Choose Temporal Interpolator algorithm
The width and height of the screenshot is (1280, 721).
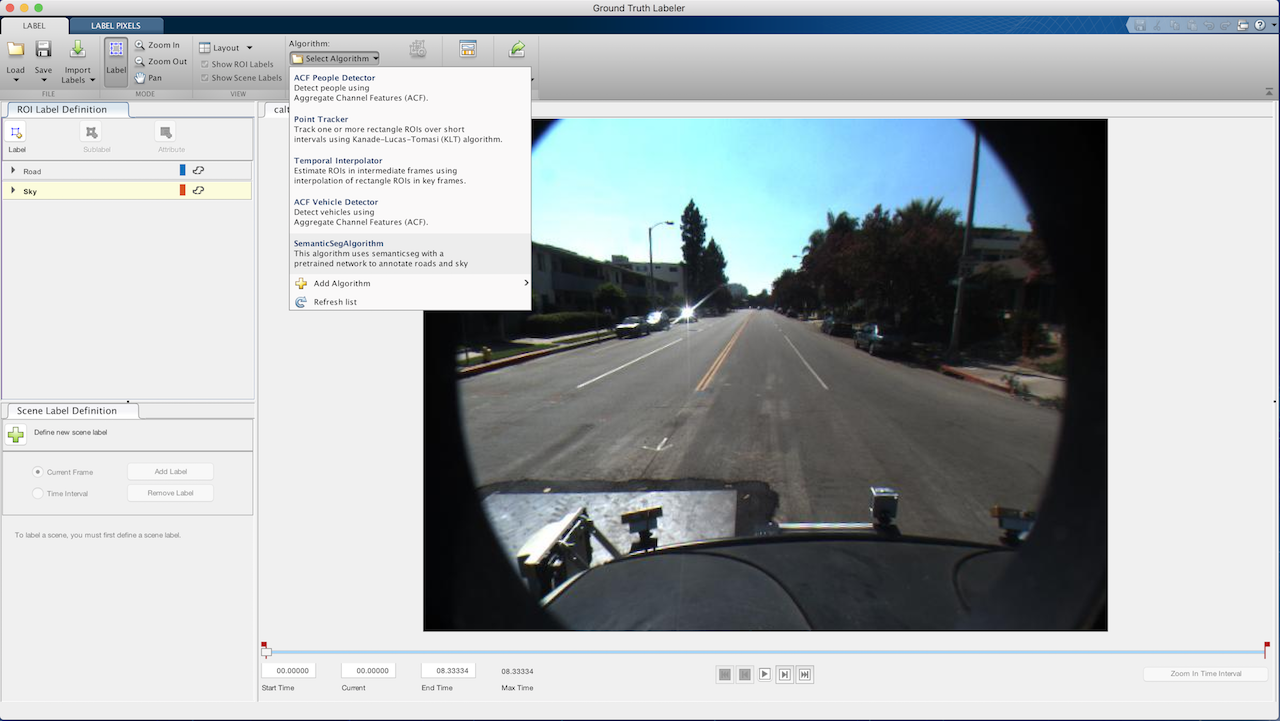click(410, 170)
